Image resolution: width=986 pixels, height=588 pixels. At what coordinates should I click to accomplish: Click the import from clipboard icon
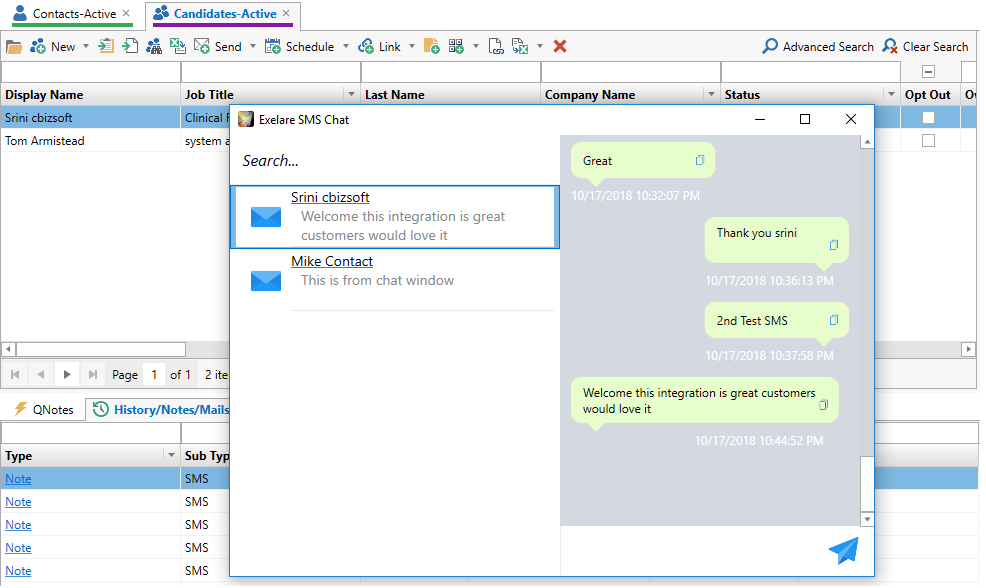(x=106, y=46)
